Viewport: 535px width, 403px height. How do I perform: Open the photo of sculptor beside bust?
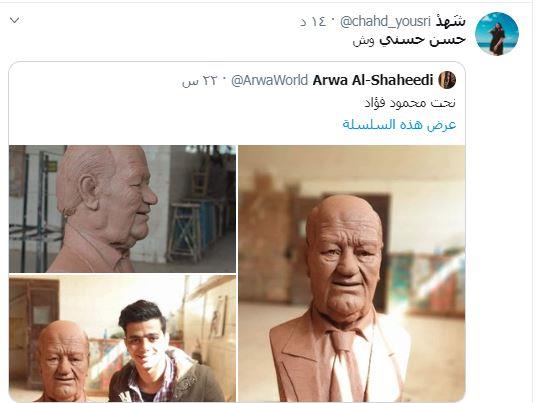(122, 338)
